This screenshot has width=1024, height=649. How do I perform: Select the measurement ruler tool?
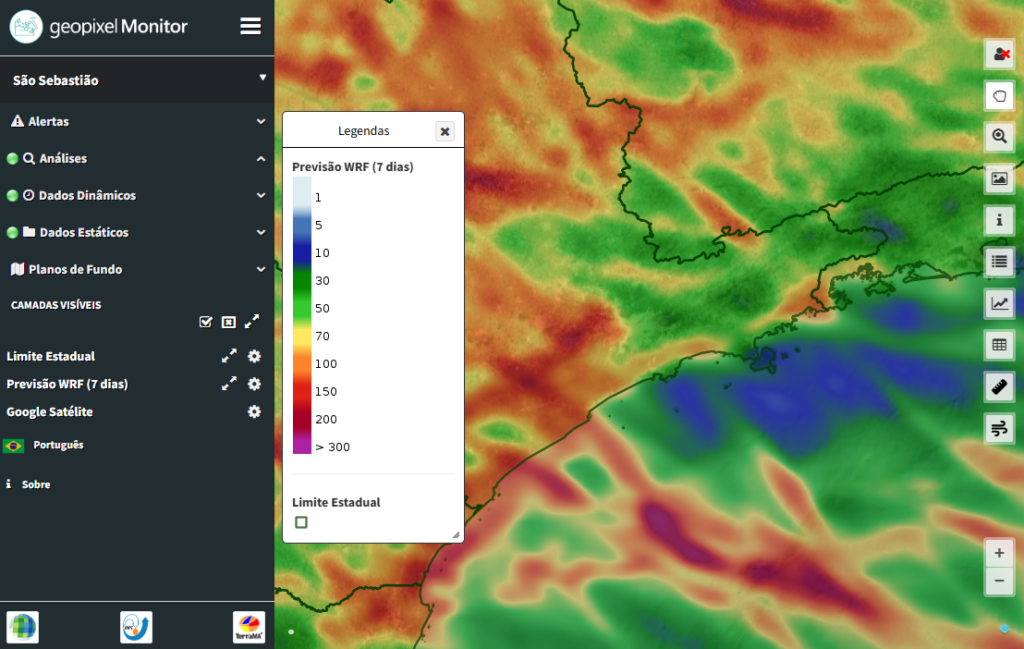(x=999, y=386)
